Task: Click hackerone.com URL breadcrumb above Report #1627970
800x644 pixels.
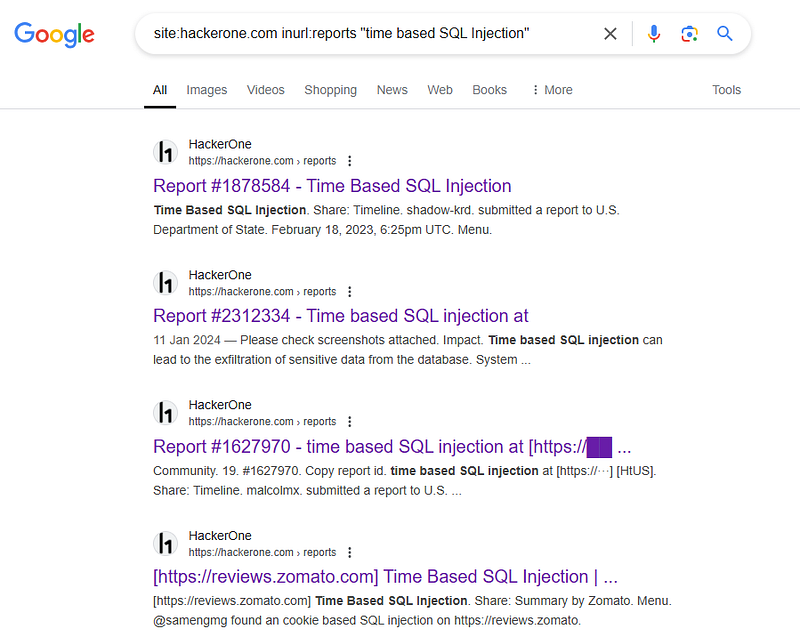Action: point(262,422)
